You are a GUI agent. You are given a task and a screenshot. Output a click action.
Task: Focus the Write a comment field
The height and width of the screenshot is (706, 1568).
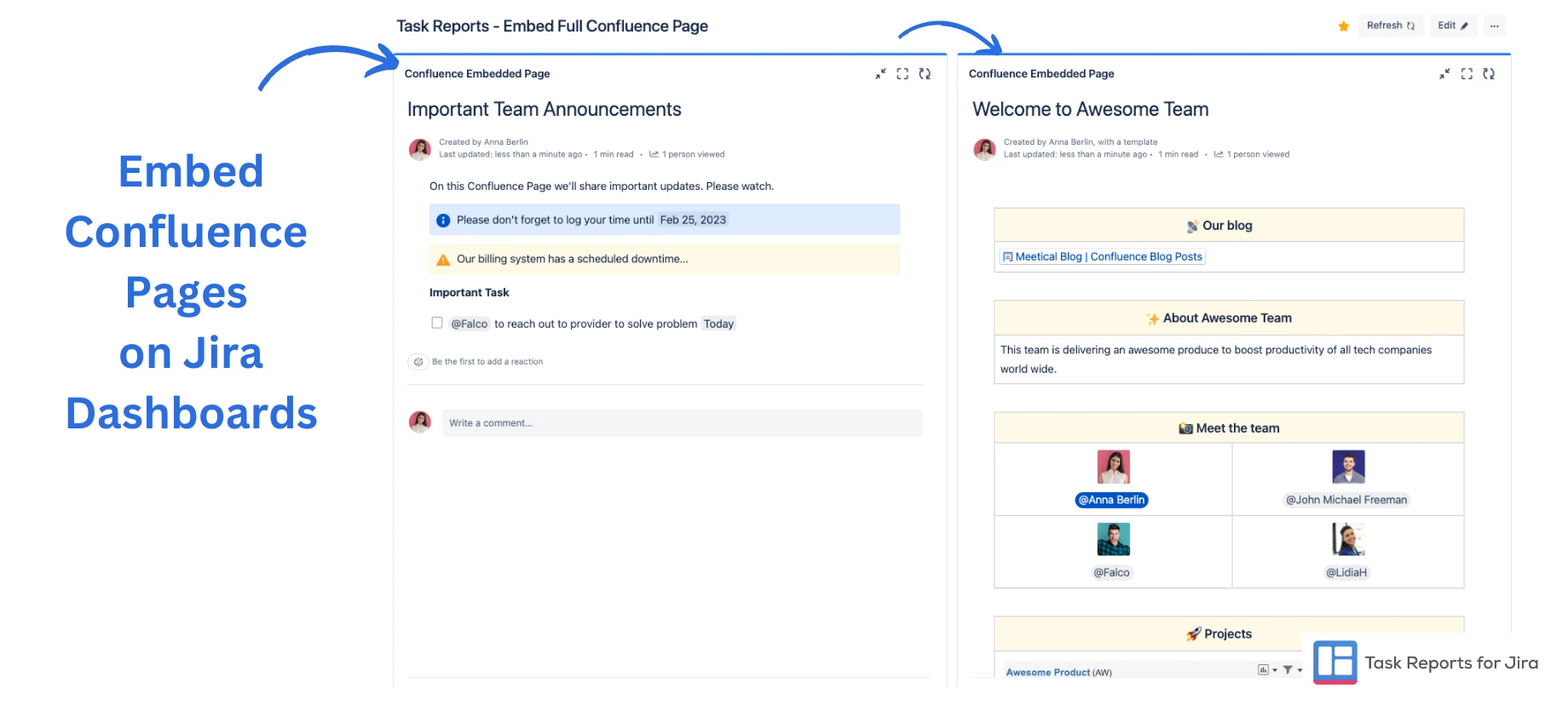(682, 423)
